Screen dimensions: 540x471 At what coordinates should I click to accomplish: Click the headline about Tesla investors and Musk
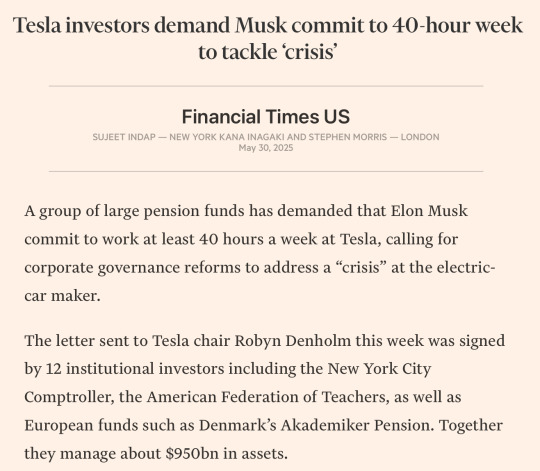tap(268, 39)
